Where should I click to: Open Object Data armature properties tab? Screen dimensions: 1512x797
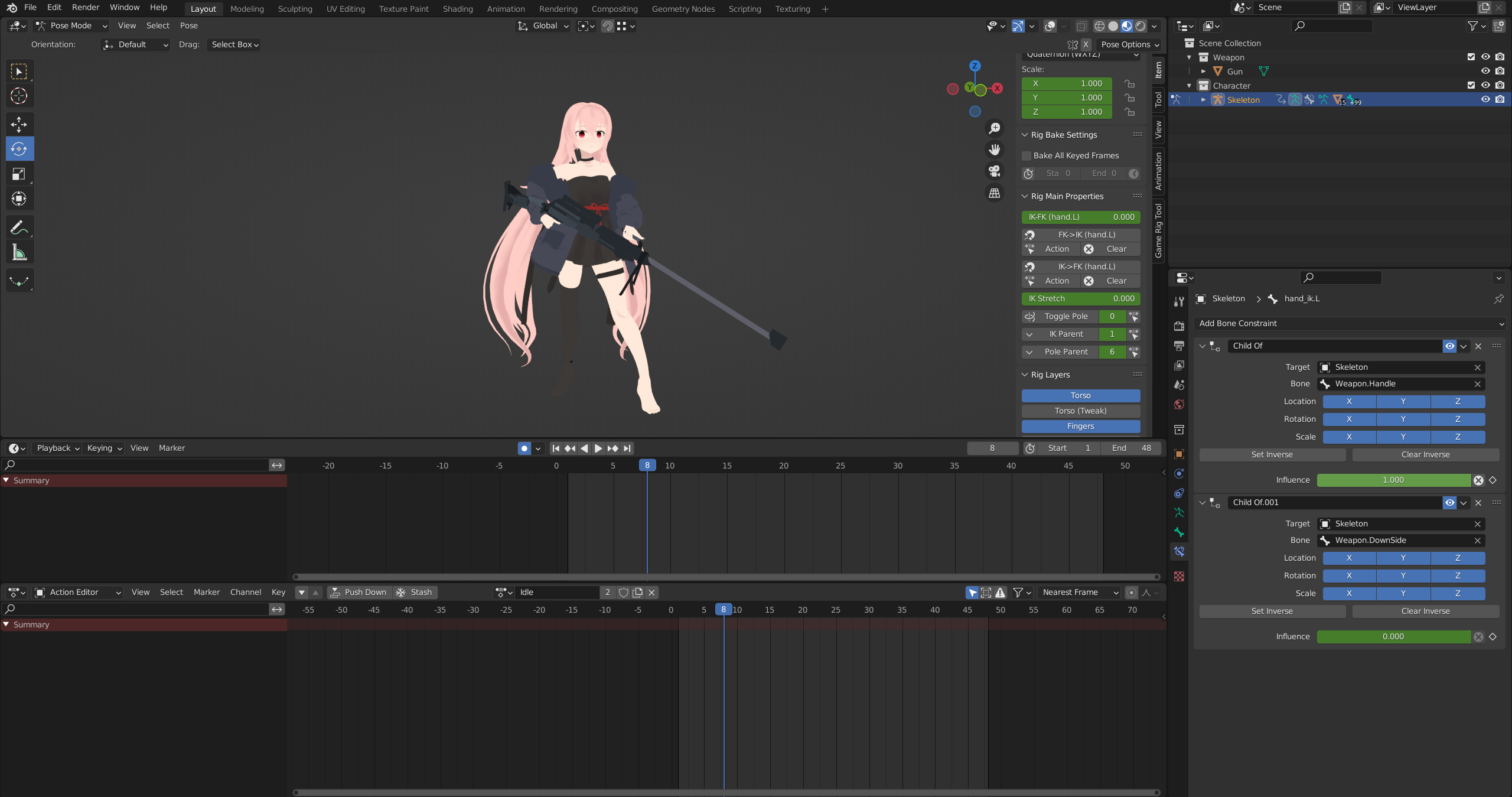(x=1179, y=513)
